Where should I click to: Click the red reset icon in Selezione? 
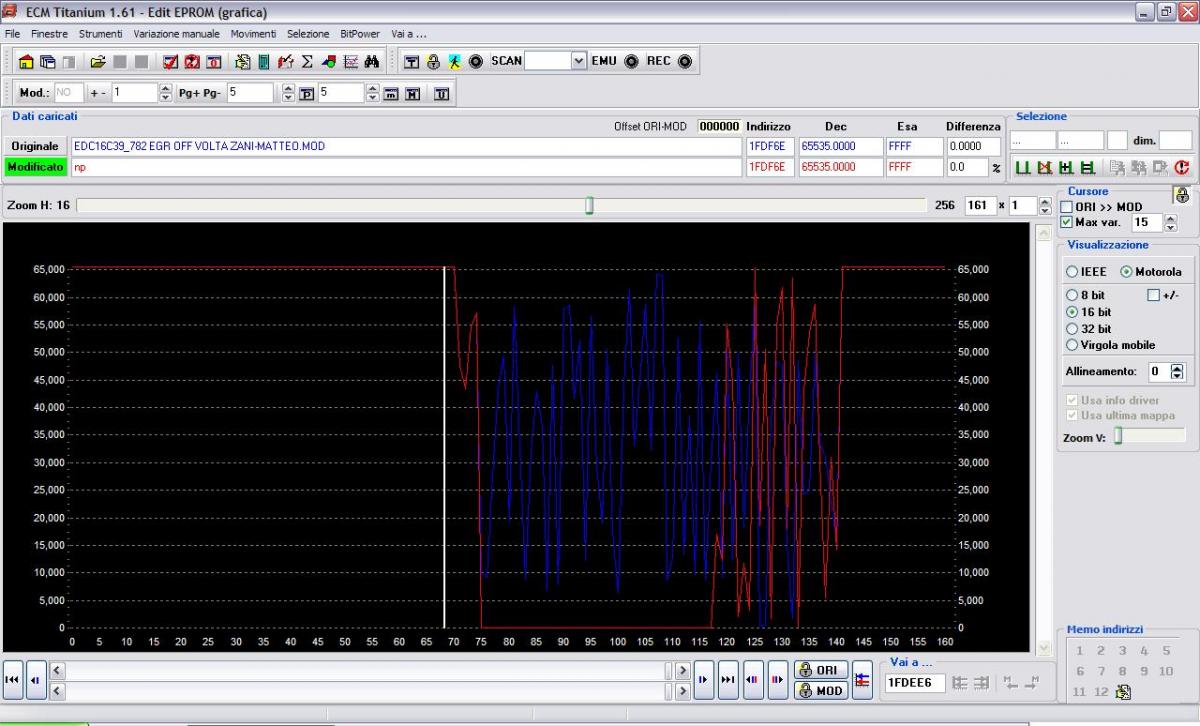pos(1182,168)
